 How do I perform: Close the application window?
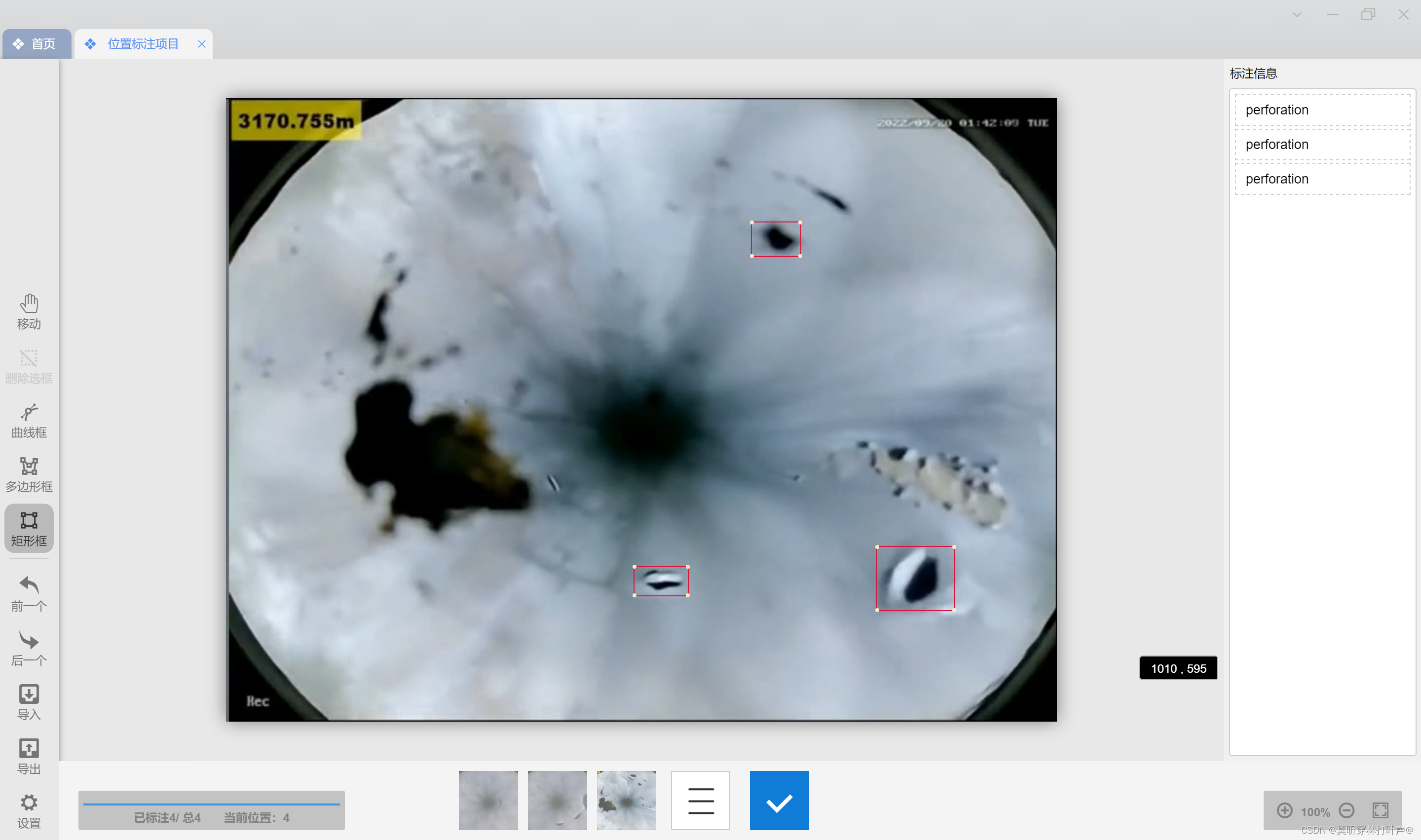click(x=1403, y=15)
